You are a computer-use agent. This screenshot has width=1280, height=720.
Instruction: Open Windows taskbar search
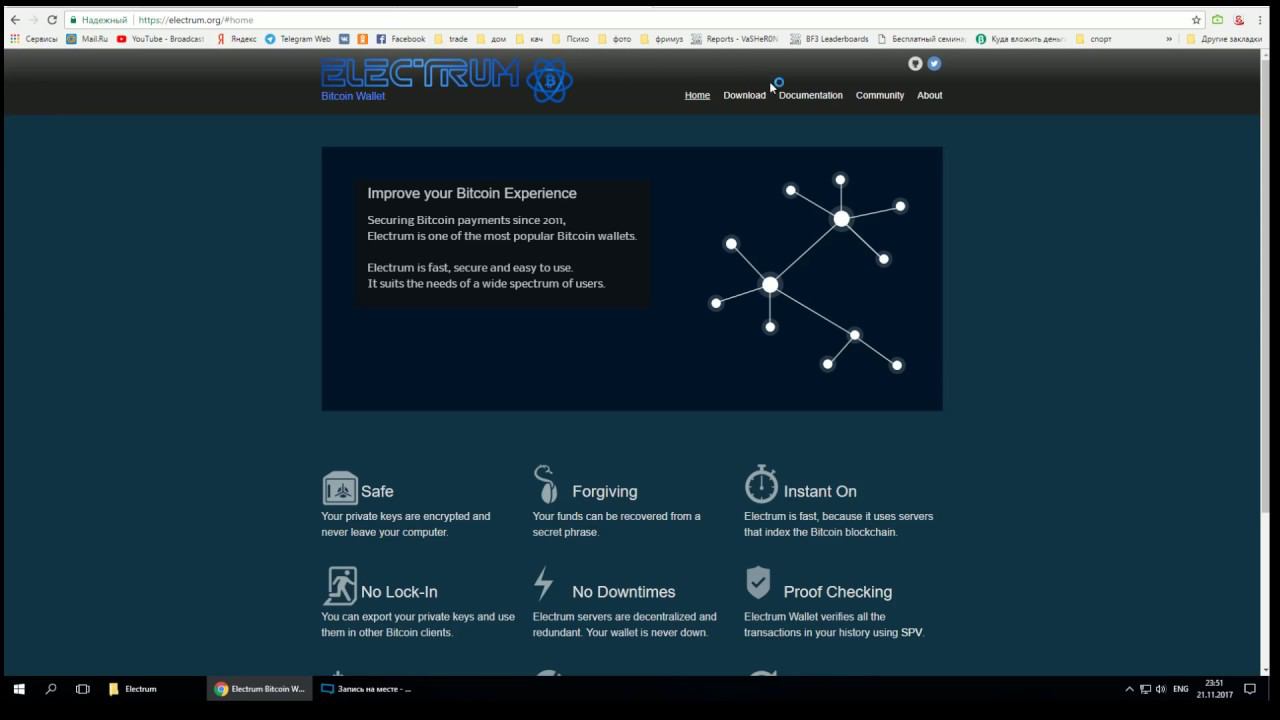coord(51,689)
